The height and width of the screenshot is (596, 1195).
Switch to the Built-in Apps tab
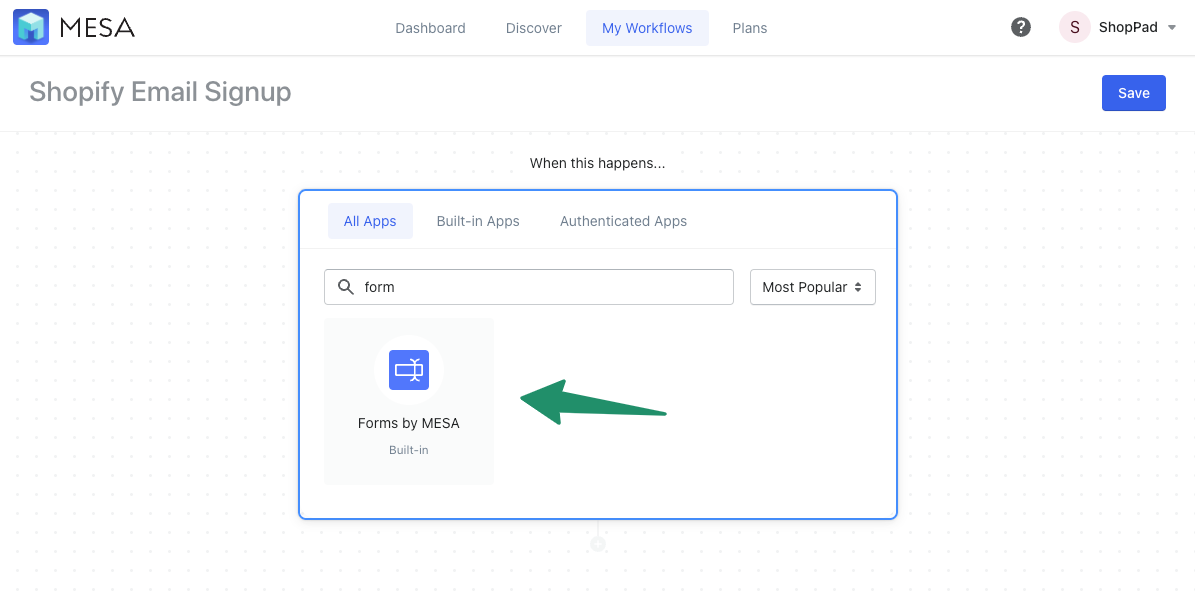478,221
